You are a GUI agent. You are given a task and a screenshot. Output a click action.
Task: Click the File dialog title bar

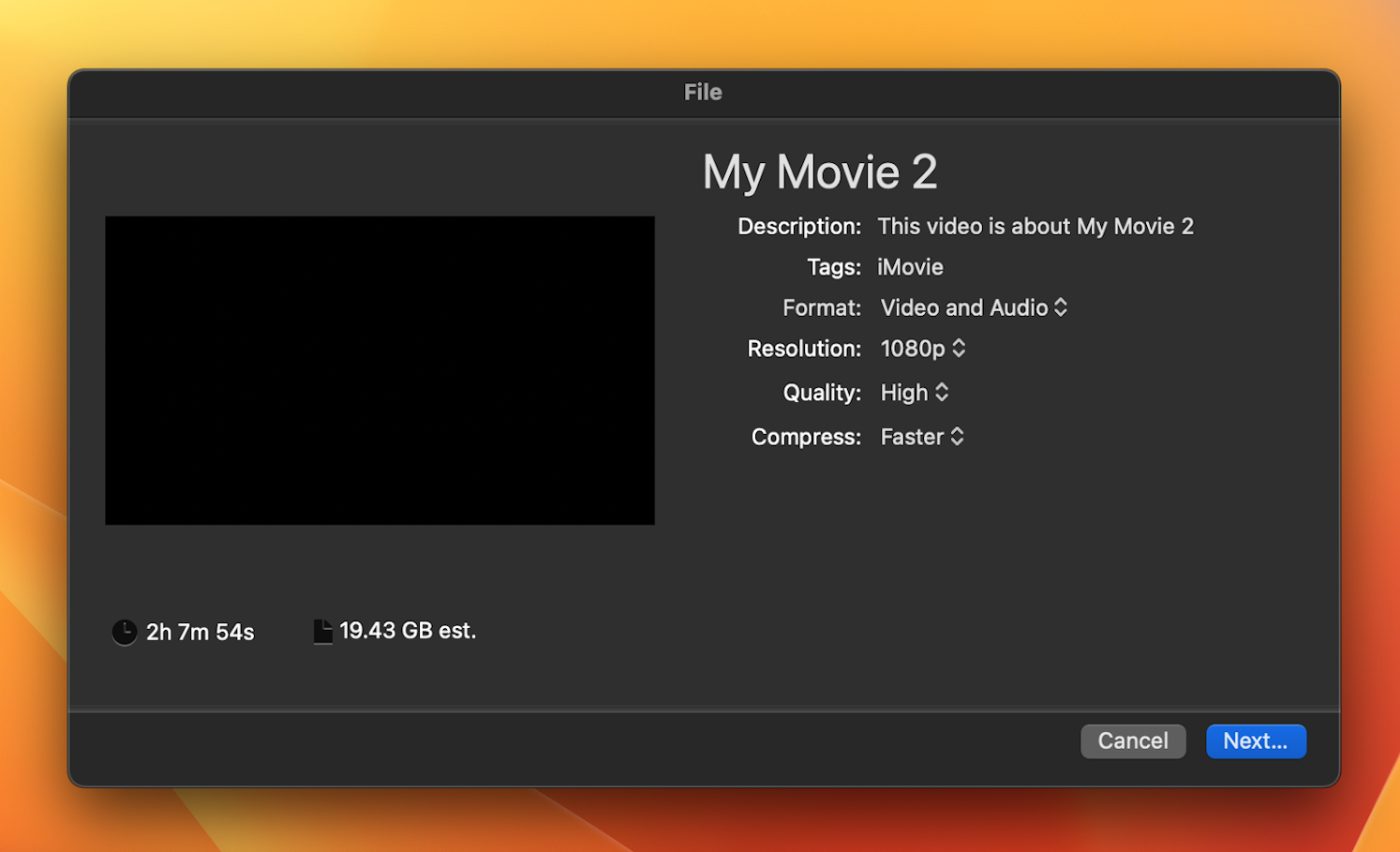pos(702,92)
